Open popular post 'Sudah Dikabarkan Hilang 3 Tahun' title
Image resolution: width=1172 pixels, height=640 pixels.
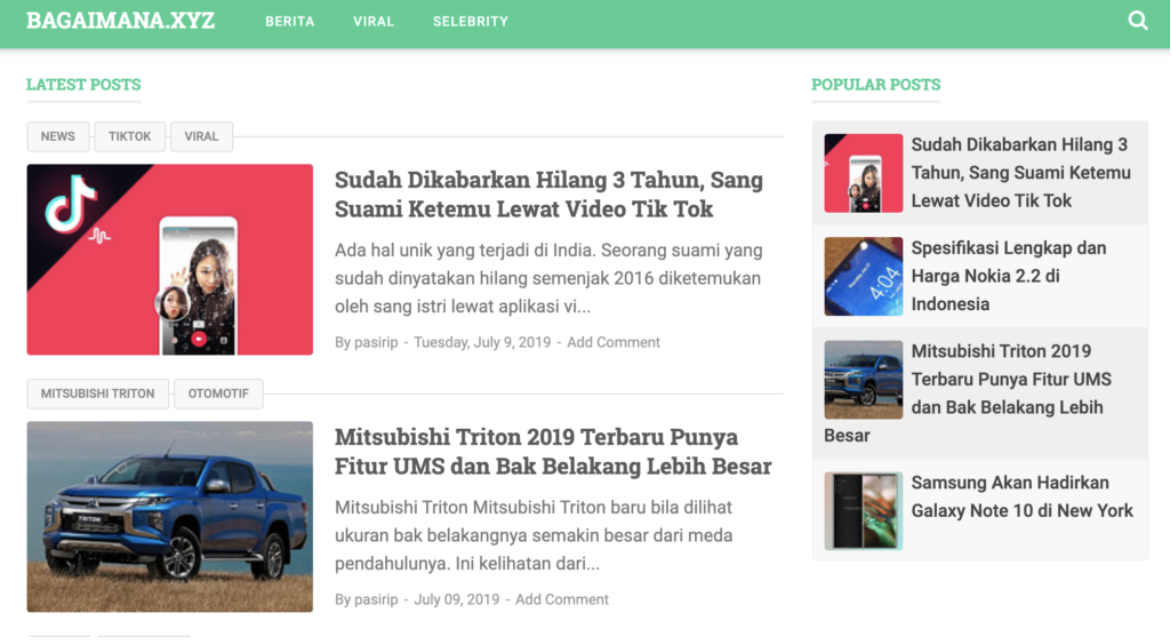click(1020, 173)
